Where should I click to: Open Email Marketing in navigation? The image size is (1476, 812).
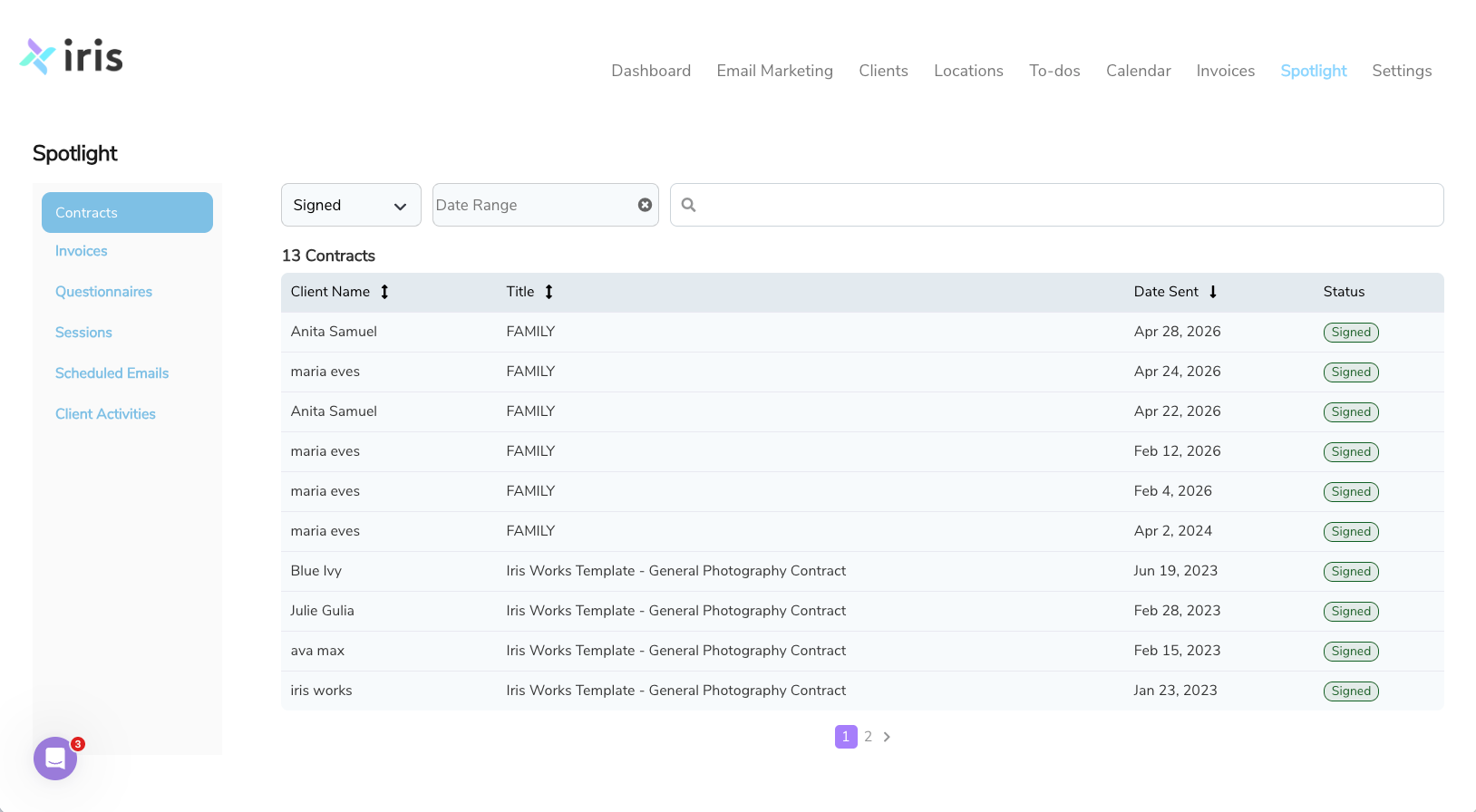775,71
